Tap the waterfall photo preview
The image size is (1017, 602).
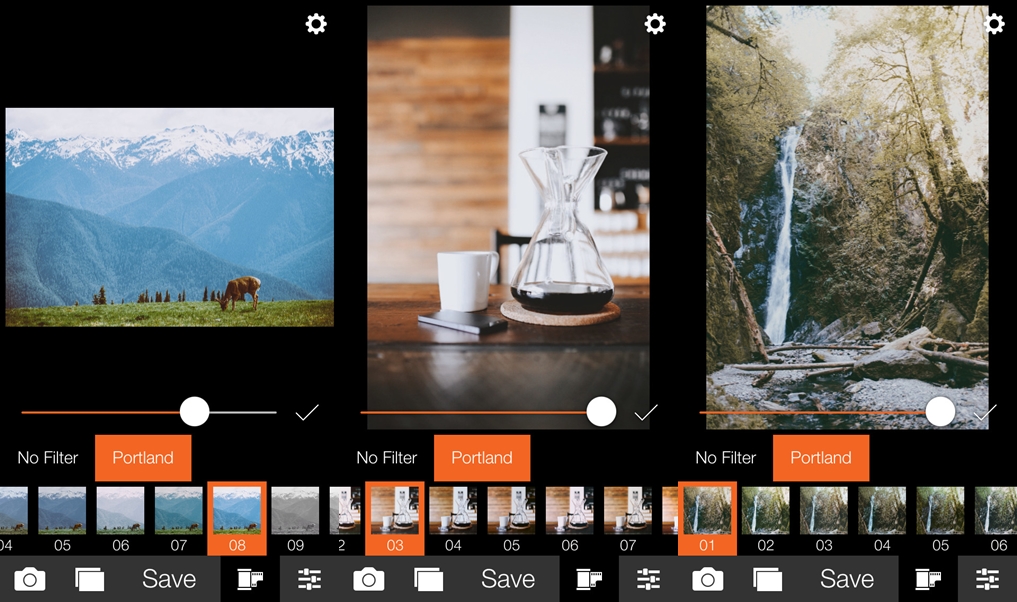[847, 217]
